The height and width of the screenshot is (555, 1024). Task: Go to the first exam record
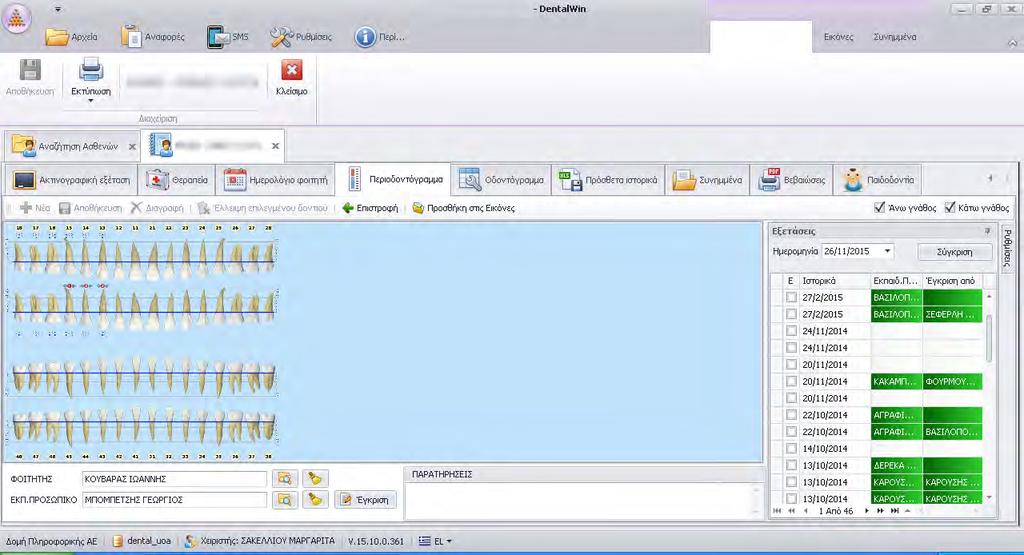click(x=777, y=511)
